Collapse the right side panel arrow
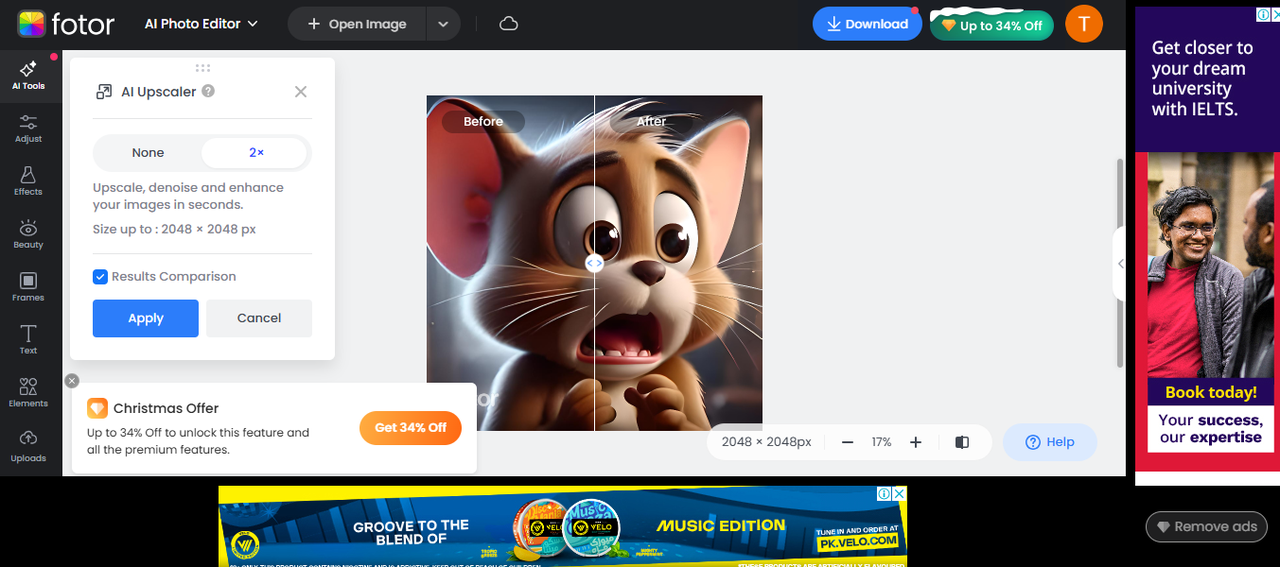 1120,264
